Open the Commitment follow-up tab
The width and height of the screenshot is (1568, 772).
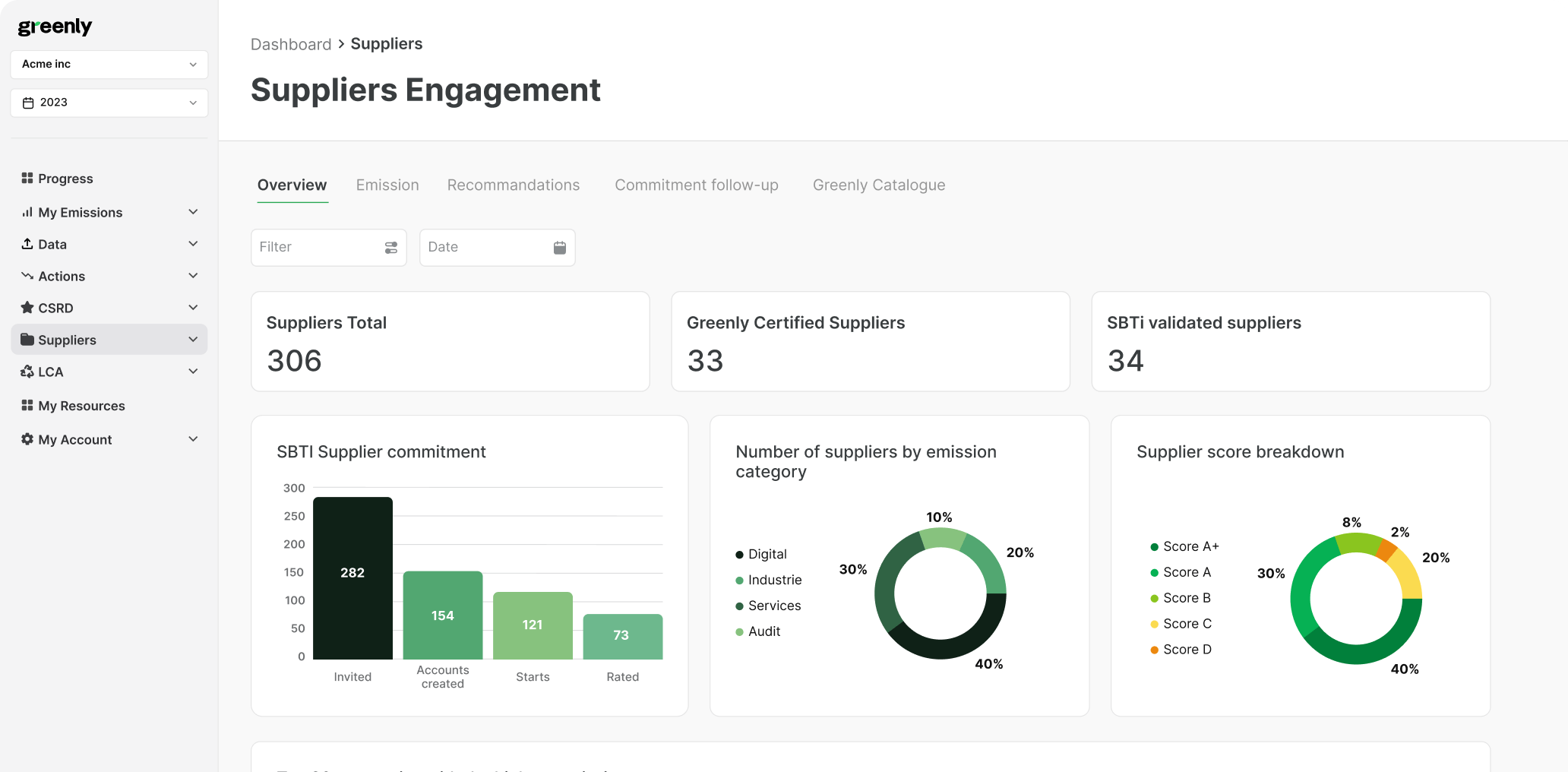tap(696, 185)
